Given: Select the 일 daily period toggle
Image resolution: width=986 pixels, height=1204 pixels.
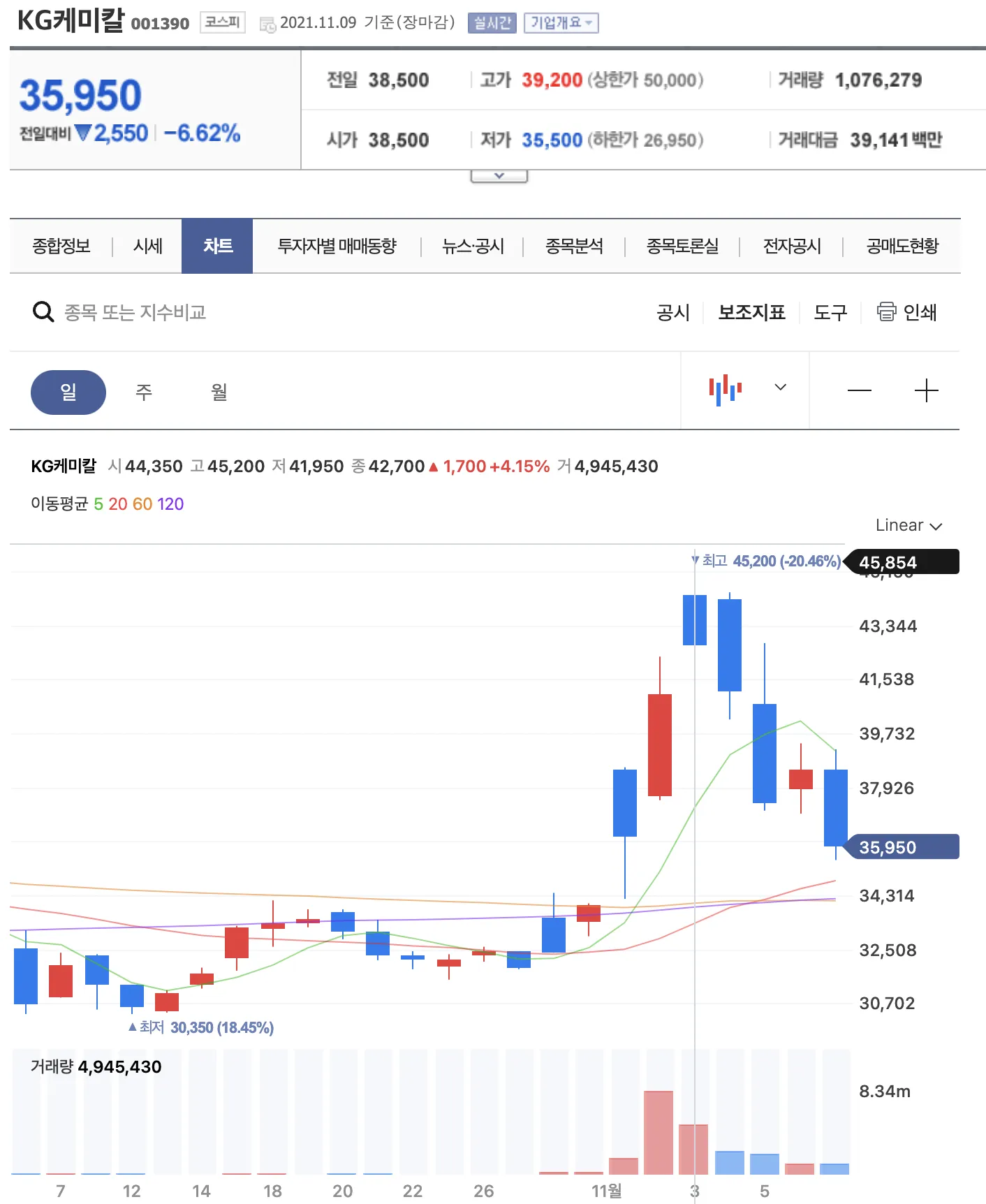Looking at the screenshot, I should pos(68,392).
